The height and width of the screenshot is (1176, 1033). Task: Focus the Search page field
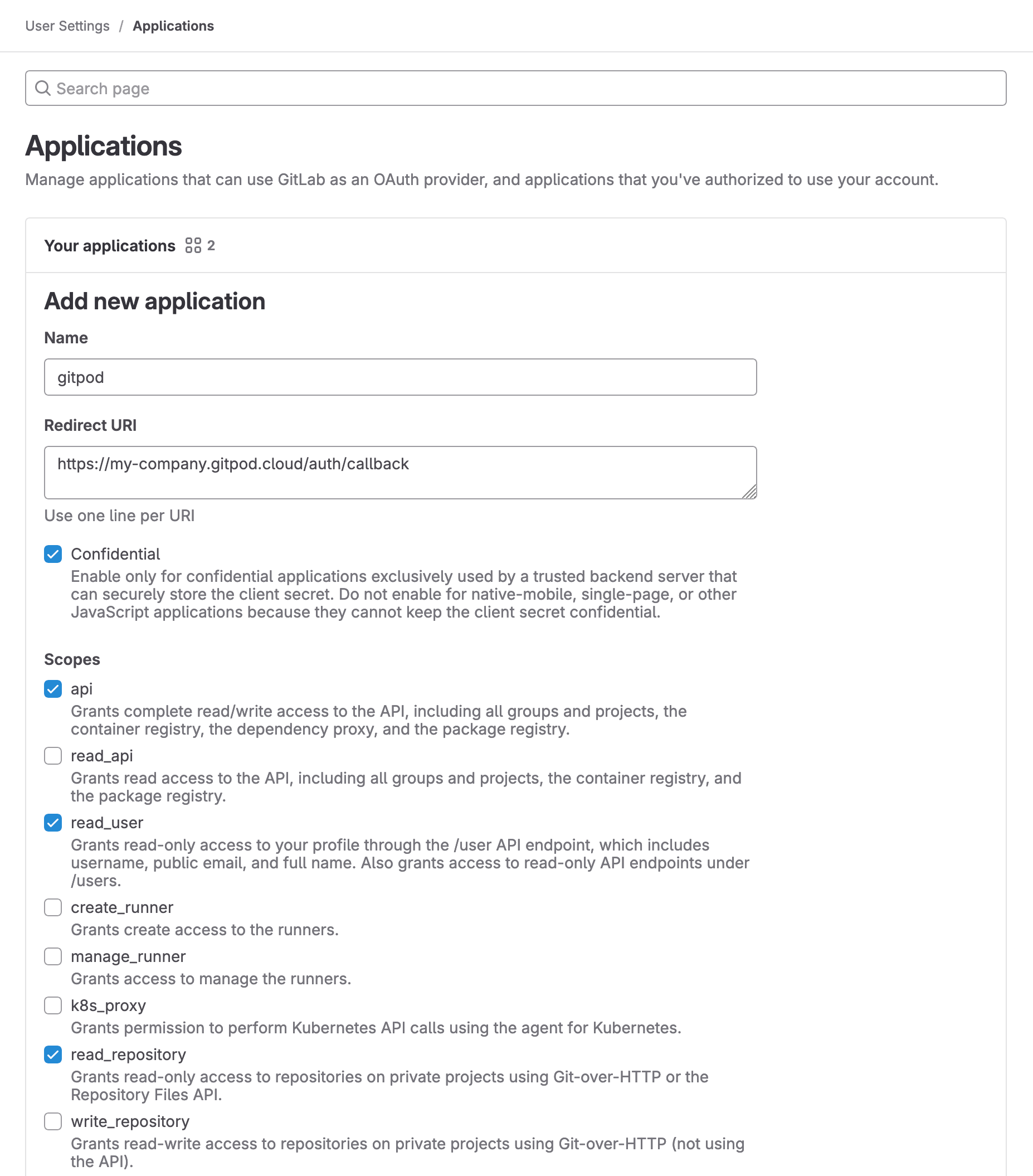point(515,88)
